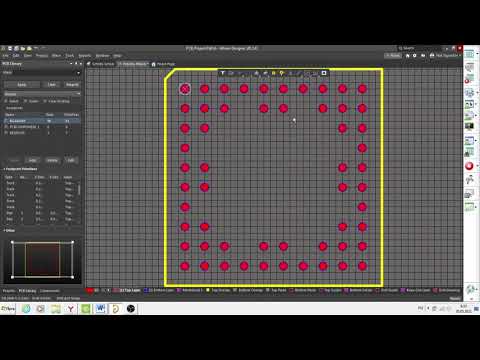The image size is (480, 360).
Task: Click the Edit footprint button
Action: click(x=71, y=160)
